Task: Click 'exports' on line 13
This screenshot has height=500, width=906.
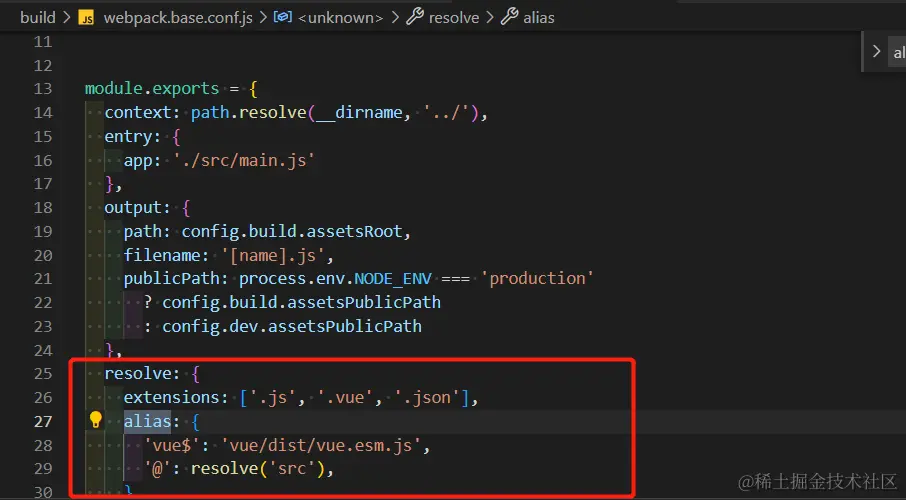Action: click(186, 88)
